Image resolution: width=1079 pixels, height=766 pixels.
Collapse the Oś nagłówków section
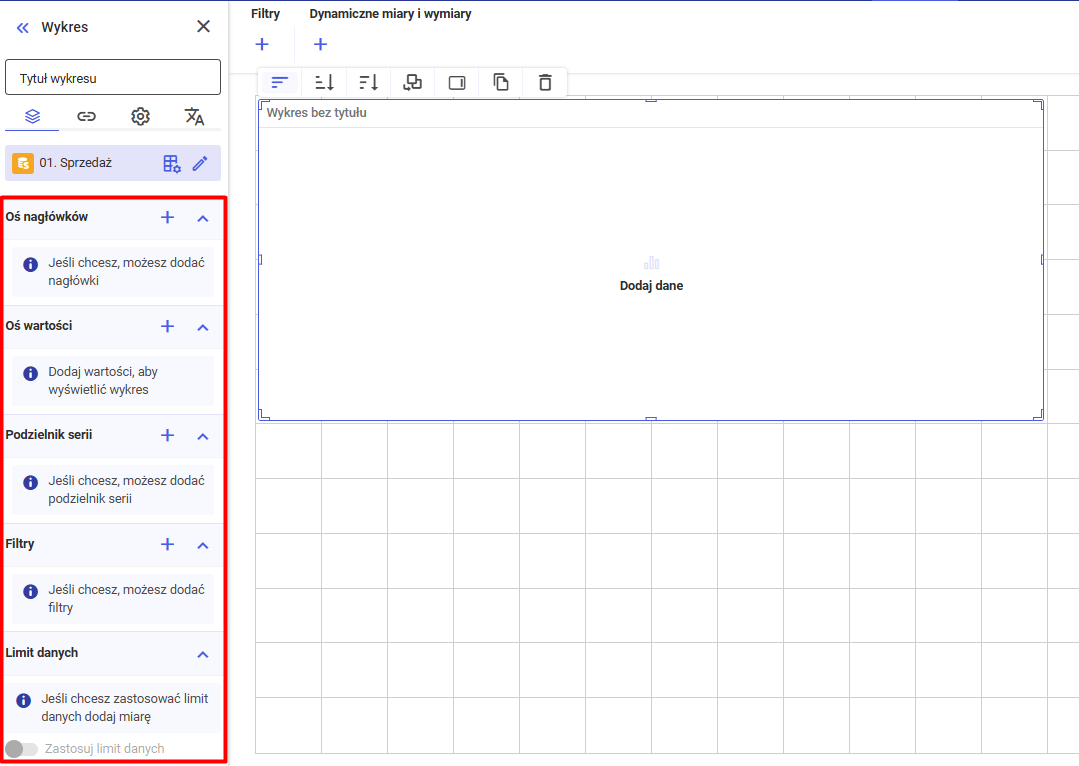203,218
